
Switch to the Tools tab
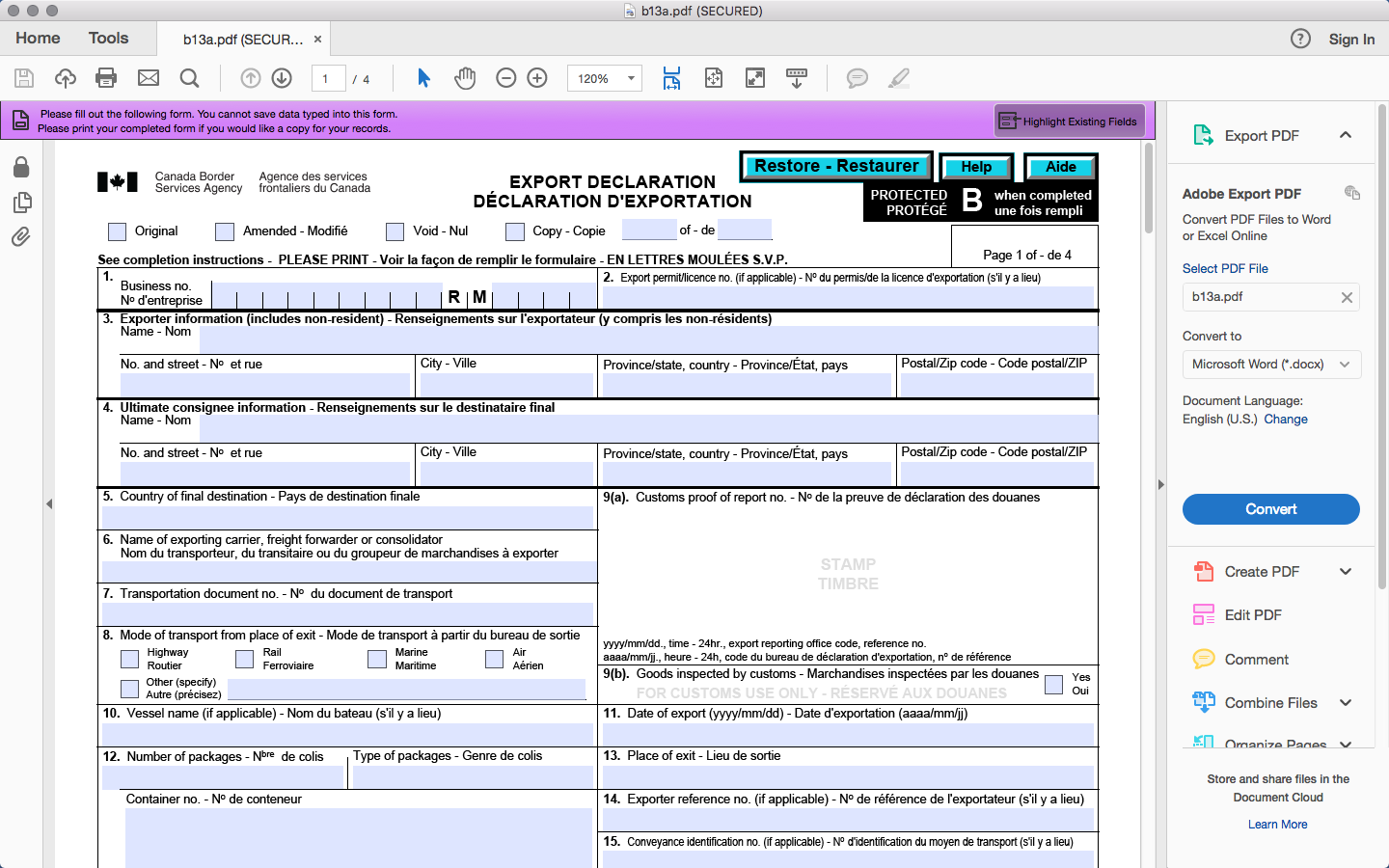point(108,38)
